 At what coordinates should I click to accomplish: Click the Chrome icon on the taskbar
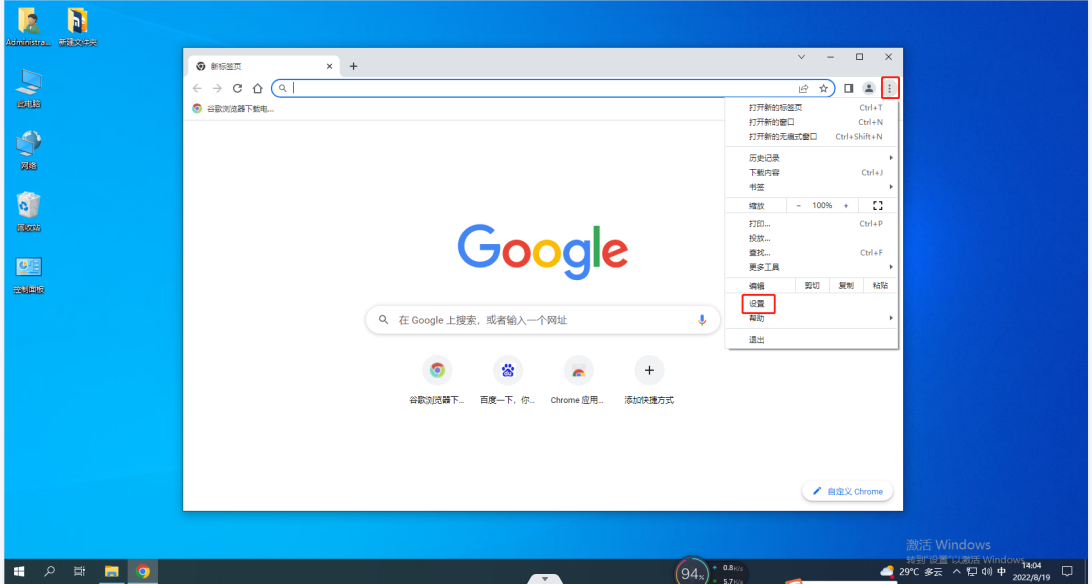coord(143,571)
